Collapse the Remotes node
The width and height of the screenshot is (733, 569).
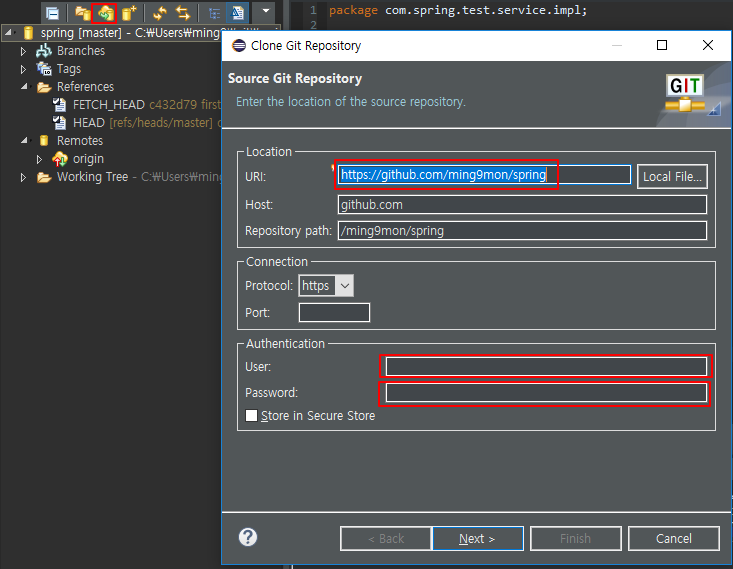(x=24, y=140)
